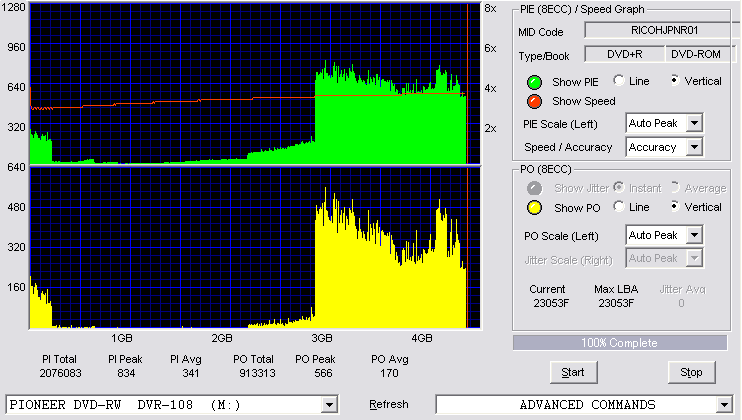This screenshot has width=742, height=420.
Task: Click the PO Peak value 566
Action: pyautogui.click(x=323, y=373)
